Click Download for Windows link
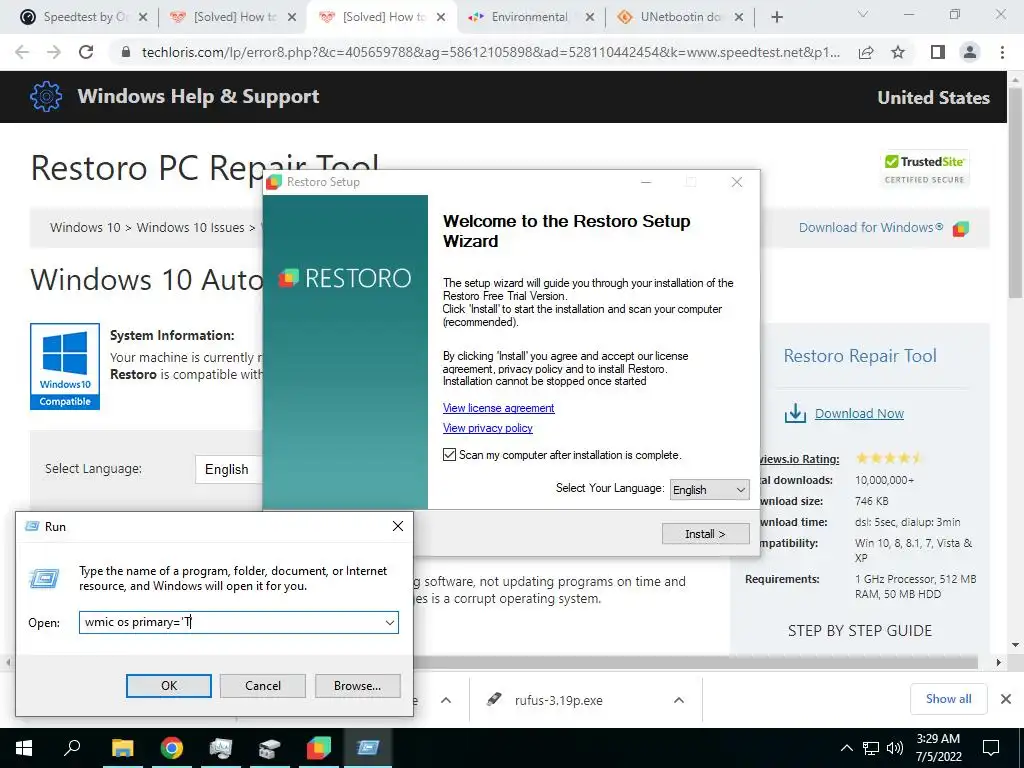The image size is (1024, 768). (x=871, y=228)
